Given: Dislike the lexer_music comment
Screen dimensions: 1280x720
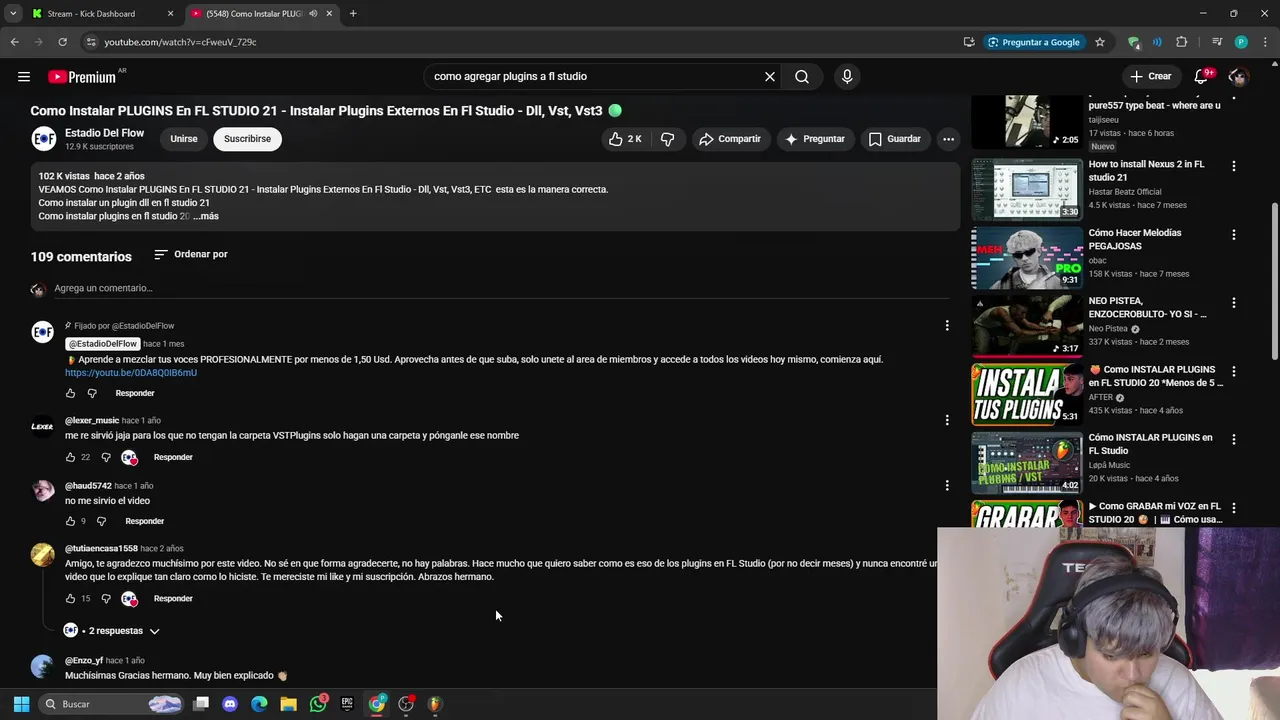Looking at the screenshot, I should click(x=106, y=457).
